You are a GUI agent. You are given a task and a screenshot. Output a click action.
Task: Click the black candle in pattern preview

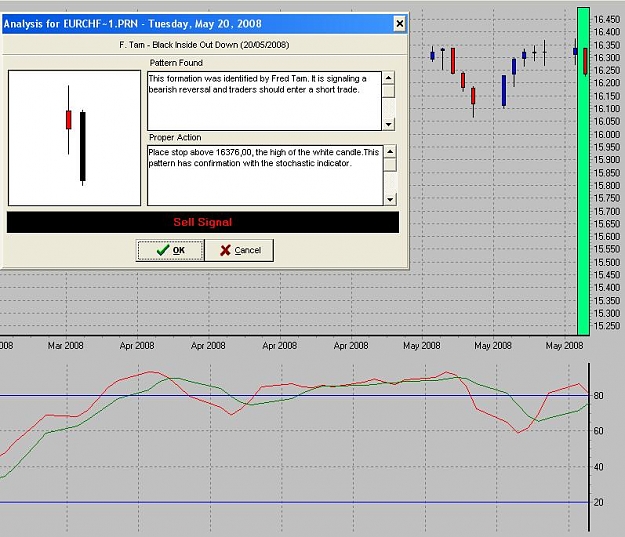(83, 146)
